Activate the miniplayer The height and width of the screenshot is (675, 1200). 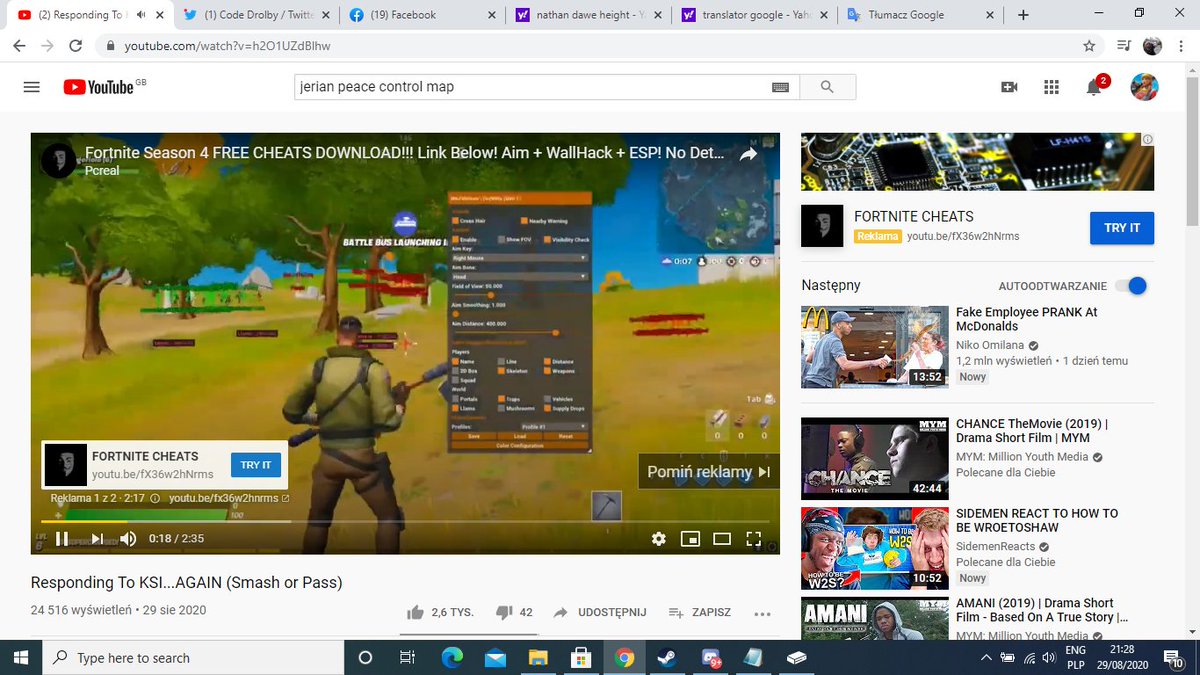690,539
